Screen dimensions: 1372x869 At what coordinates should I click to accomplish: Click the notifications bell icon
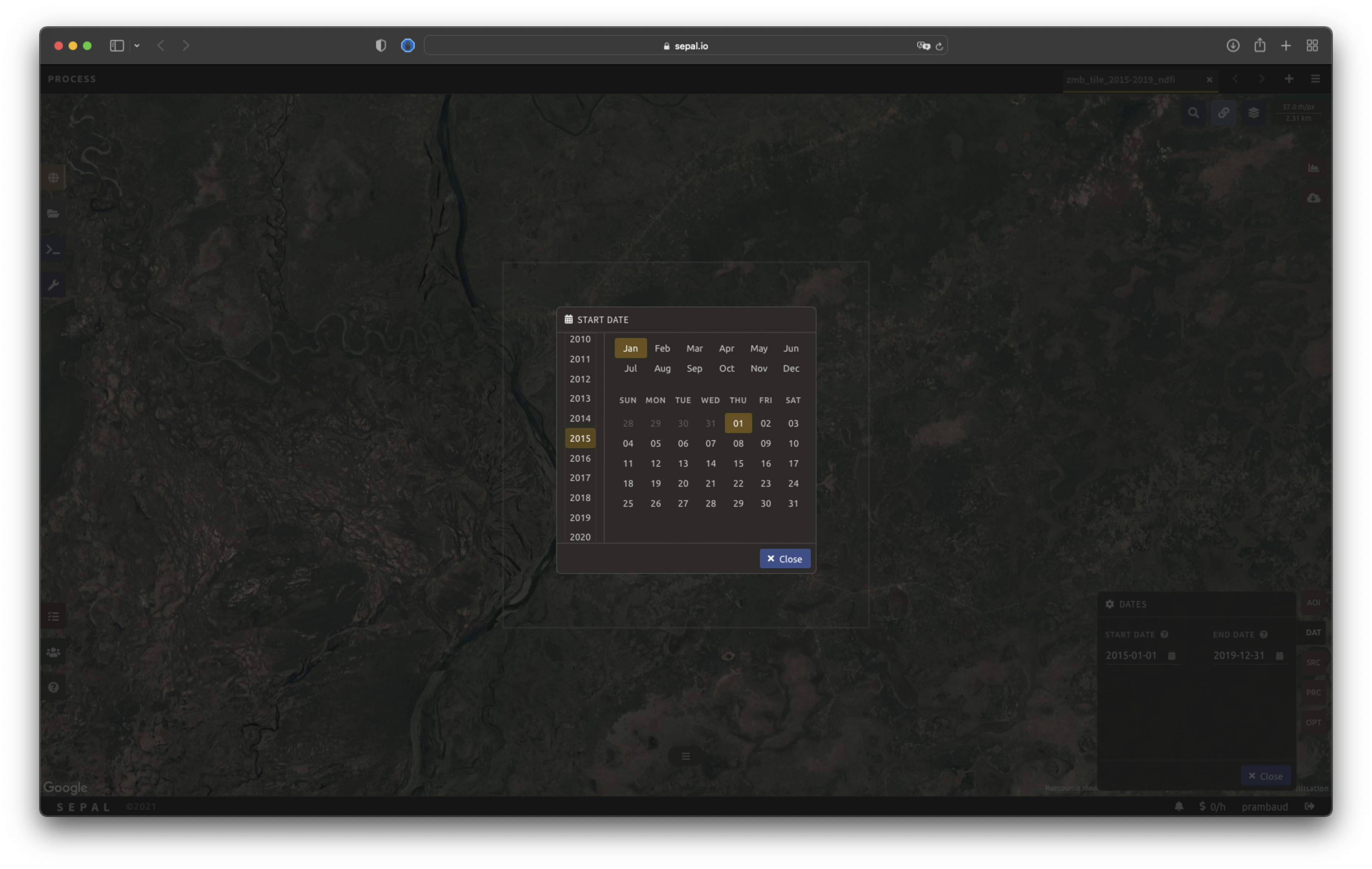[x=1179, y=806]
